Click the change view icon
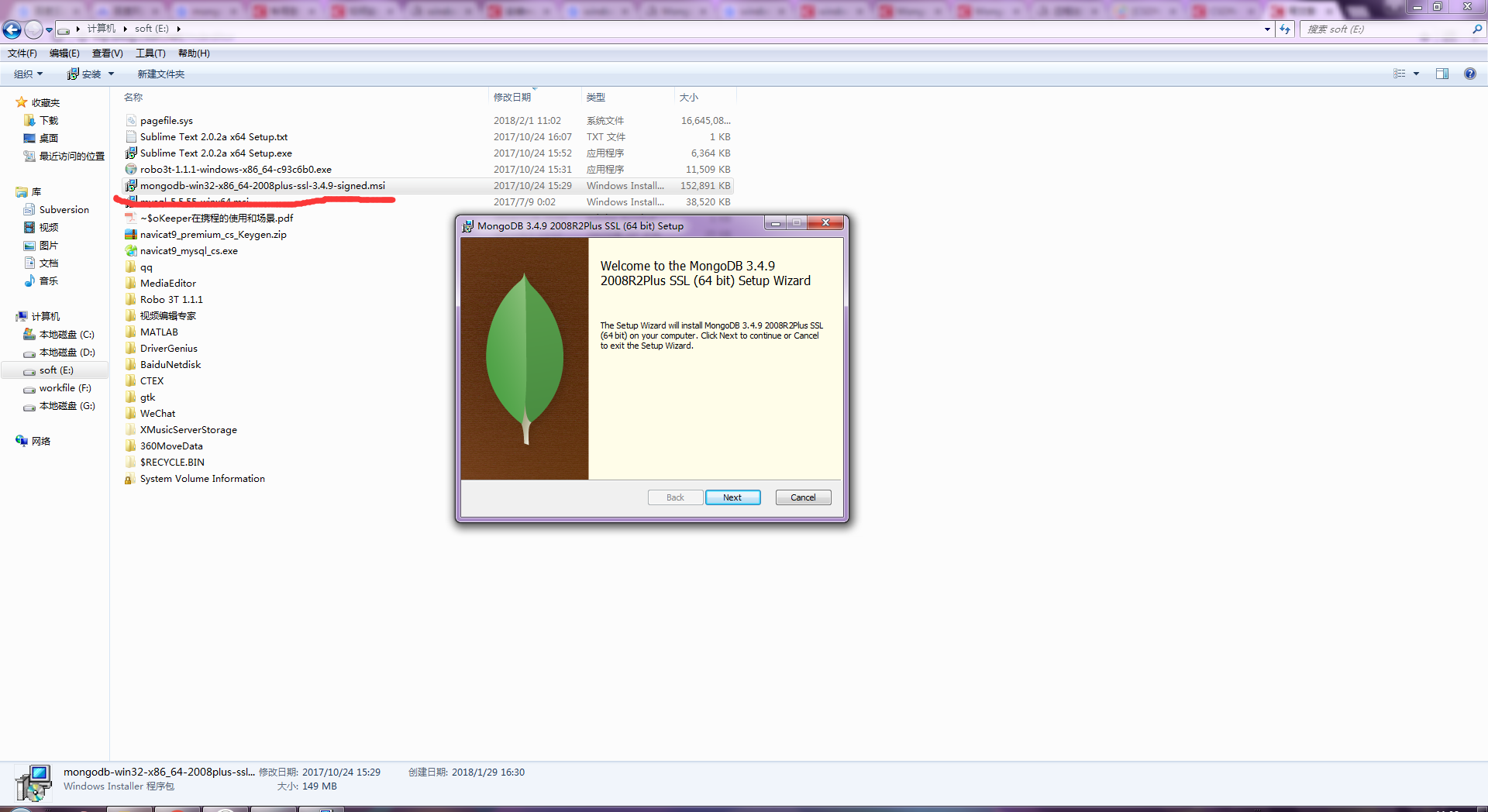This screenshot has height=812, width=1488. tap(1400, 74)
